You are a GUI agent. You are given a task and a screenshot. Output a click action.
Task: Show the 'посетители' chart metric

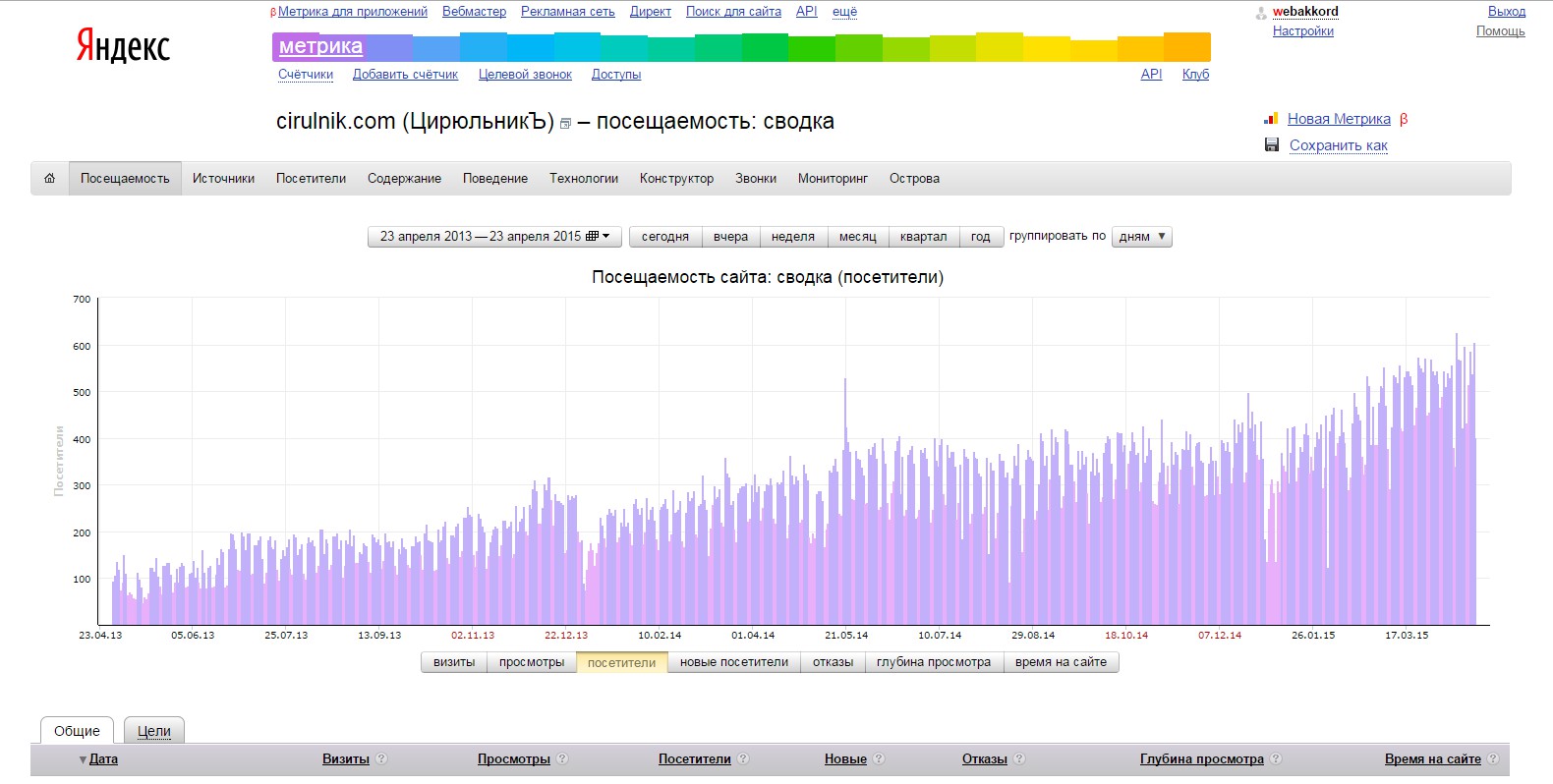[x=622, y=662]
